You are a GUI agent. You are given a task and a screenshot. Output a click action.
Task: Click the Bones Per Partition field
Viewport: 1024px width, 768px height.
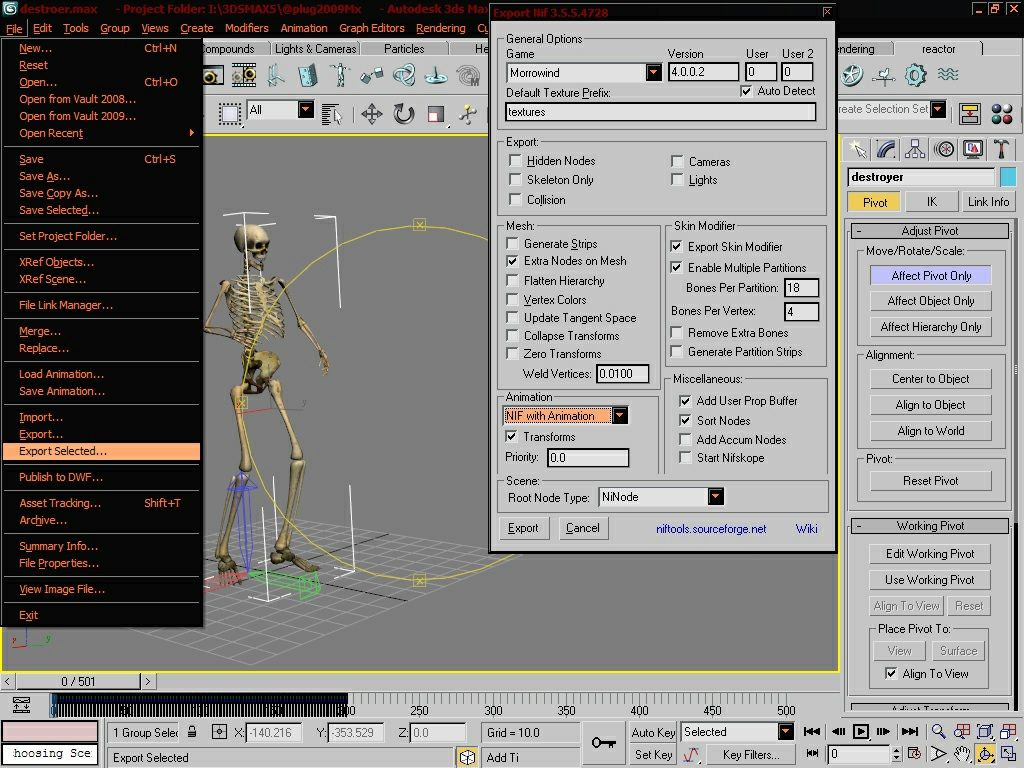801,287
